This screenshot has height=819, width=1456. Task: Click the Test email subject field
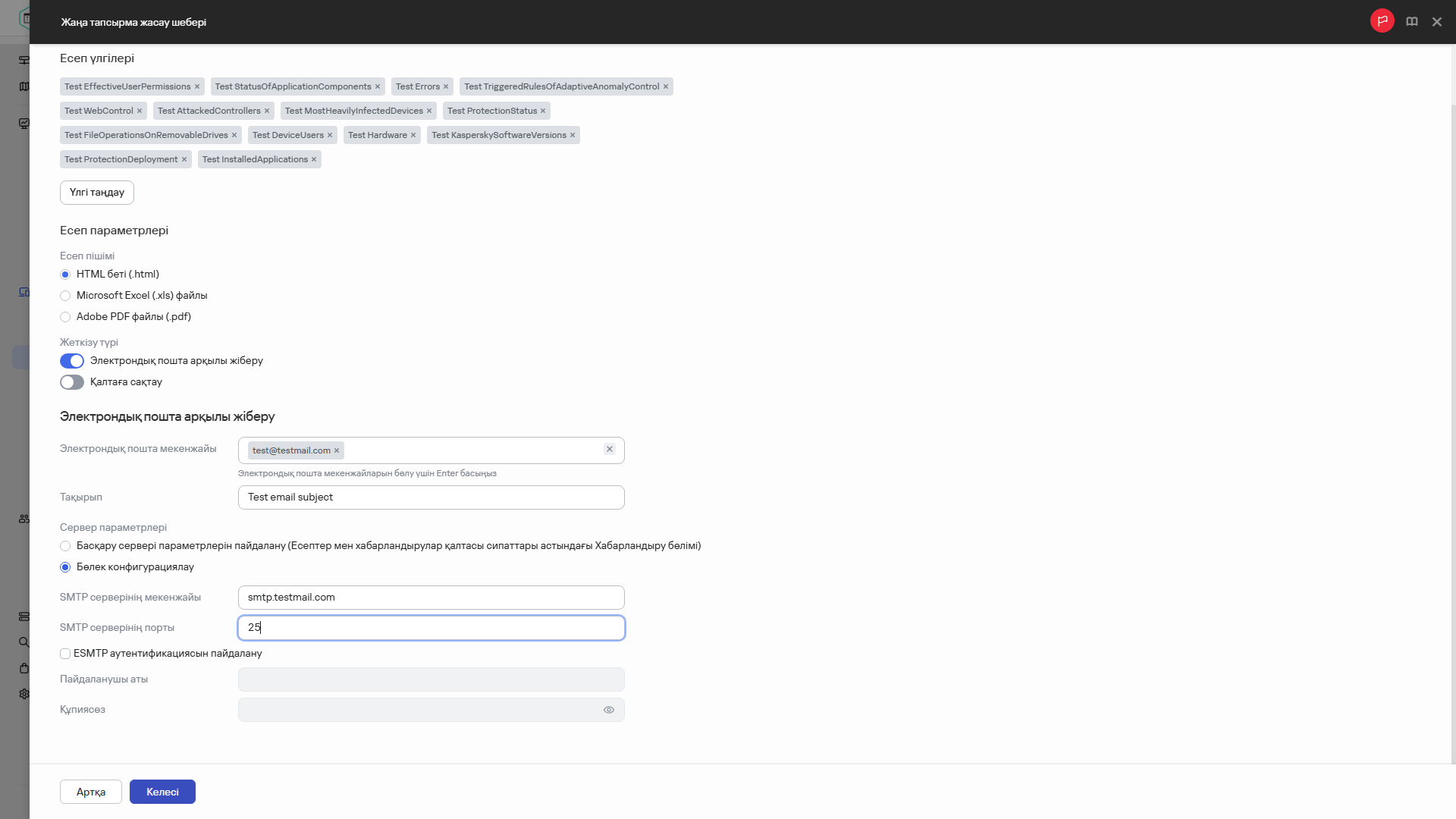pyautogui.click(x=431, y=497)
